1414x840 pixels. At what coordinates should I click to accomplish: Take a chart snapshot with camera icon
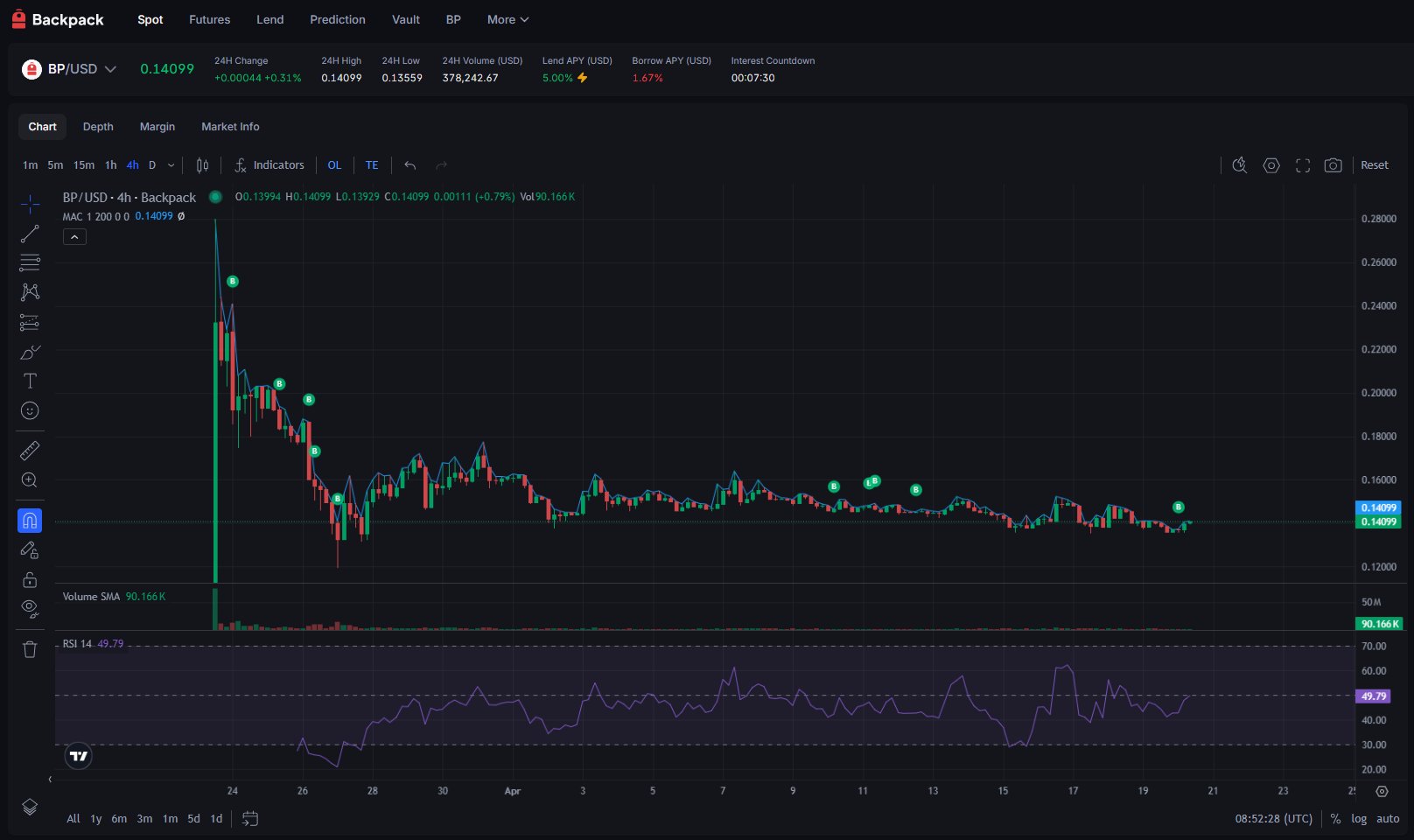pyautogui.click(x=1333, y=165)
